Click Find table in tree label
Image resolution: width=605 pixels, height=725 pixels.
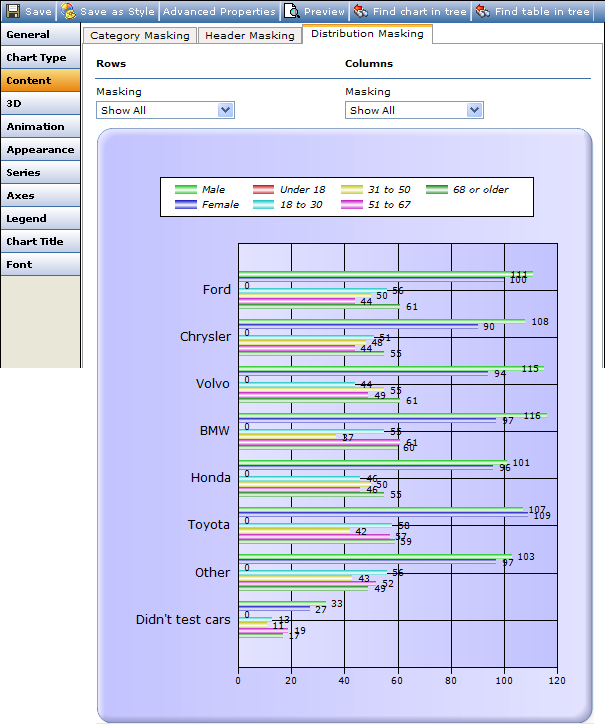(x=542, y=11)
